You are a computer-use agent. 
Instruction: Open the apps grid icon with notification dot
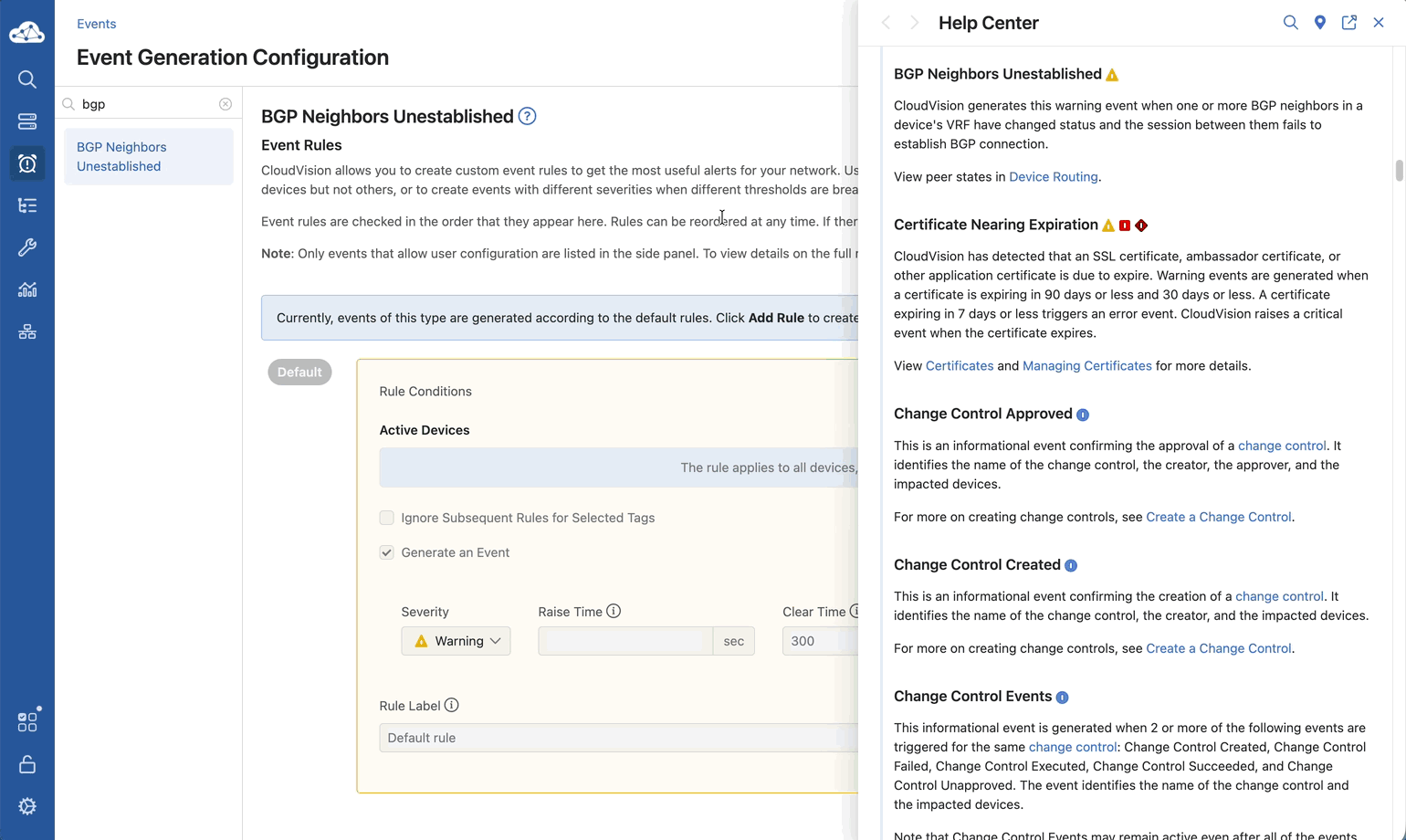point(27,721)
